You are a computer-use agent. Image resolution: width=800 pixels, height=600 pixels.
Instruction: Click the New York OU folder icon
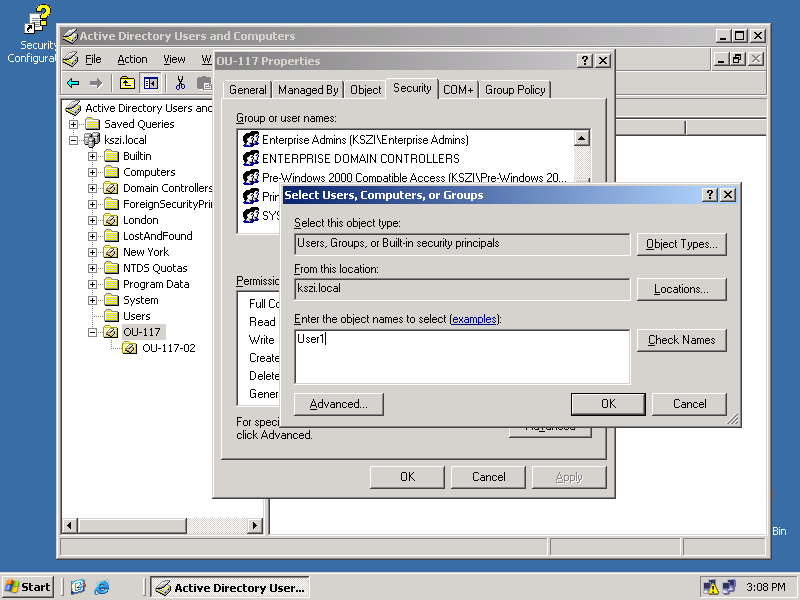tap(111, 252)
